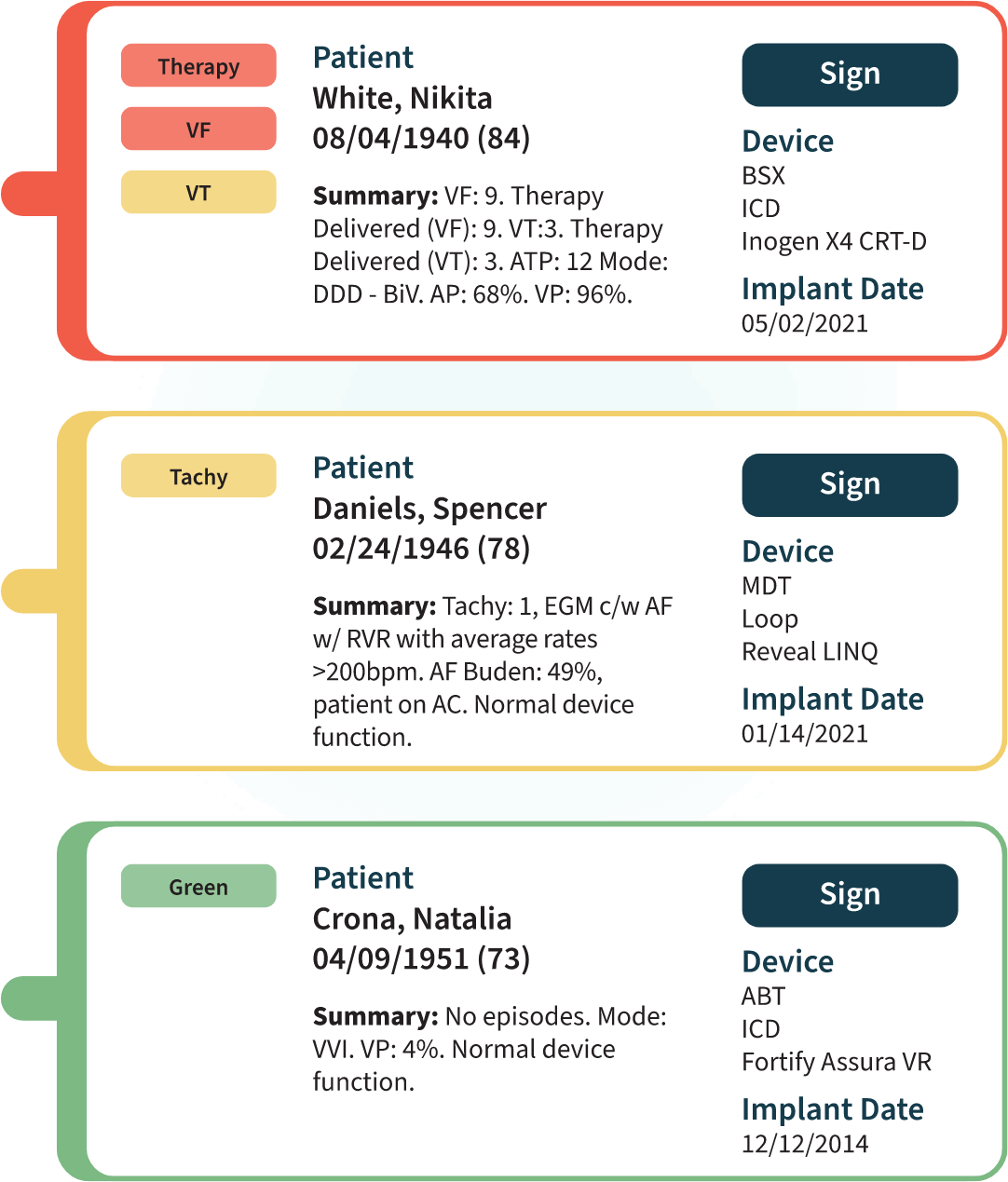Viewport: 1008px width, 1182px height.
Task: Click the yellow card handle on the left edge
Action: [28, 587]
